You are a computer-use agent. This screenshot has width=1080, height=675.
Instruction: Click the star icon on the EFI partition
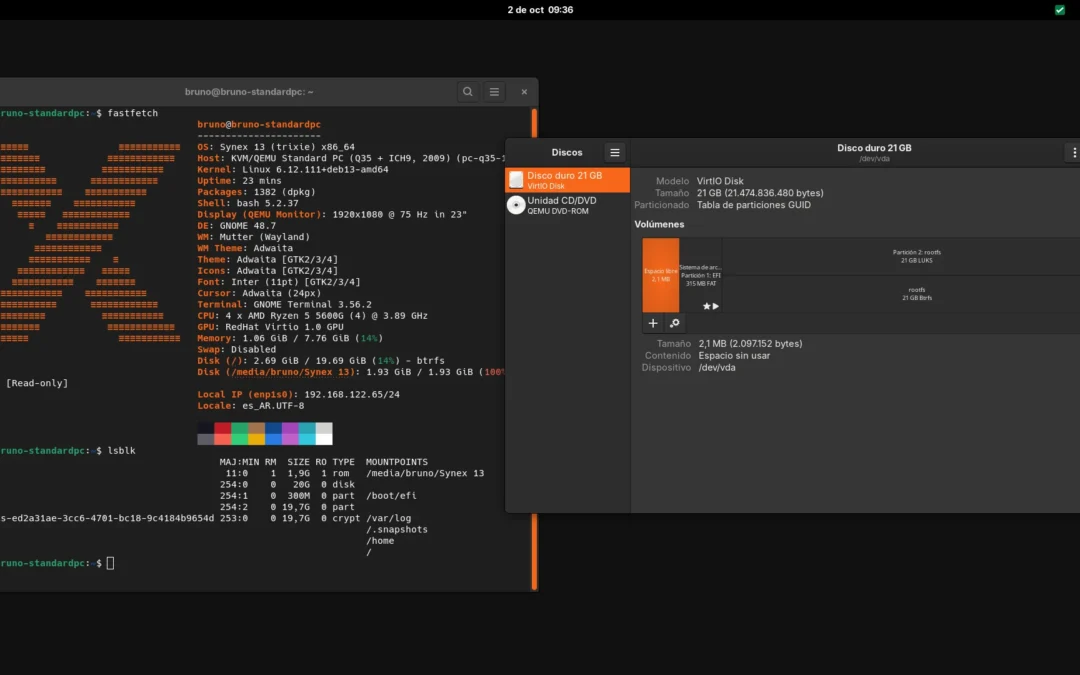[x=706, y=306]
